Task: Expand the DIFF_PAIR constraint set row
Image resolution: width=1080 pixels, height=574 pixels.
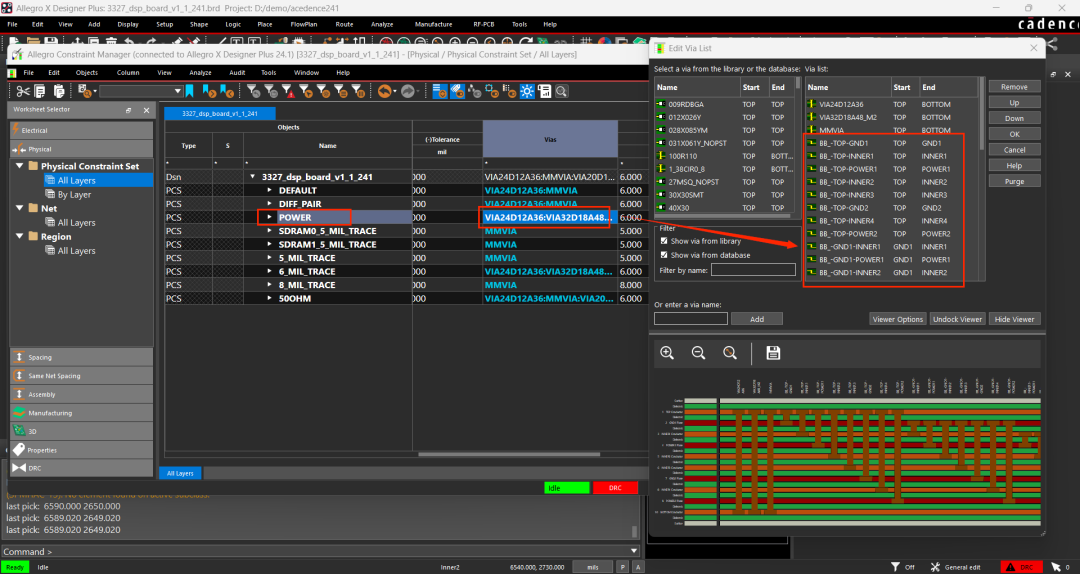Action: click(x=270, y=204)
